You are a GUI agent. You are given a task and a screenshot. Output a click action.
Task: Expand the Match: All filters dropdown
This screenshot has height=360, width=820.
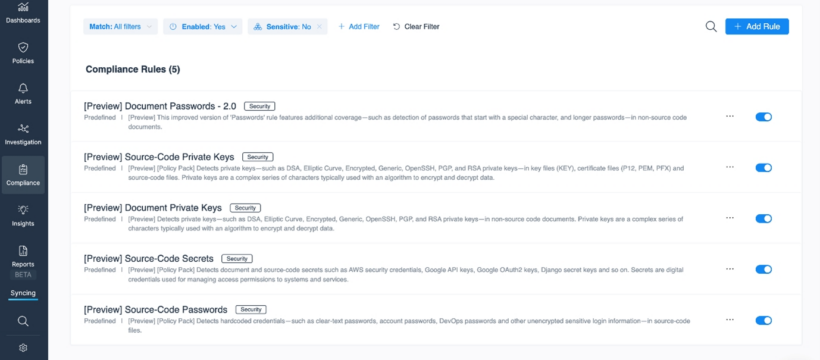coord(120,27)
